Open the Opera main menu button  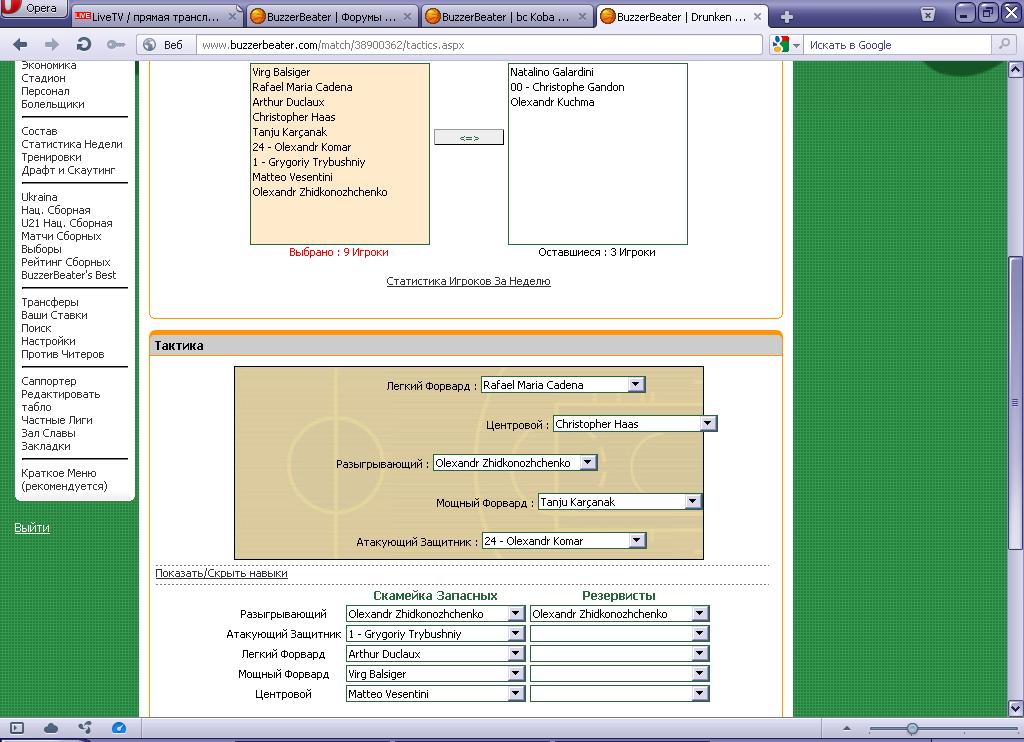pyautogui.click(x=33, y=8)
